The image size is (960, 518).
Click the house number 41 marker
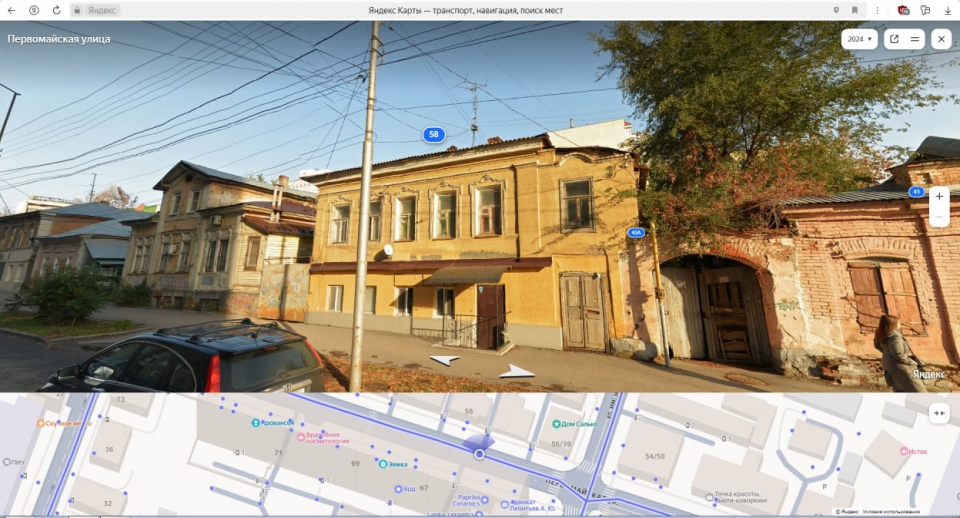(x=915, y=191)
